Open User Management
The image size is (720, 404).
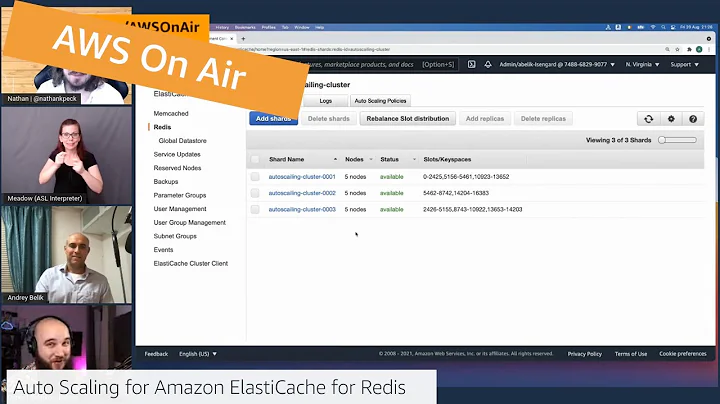[x=180, y=209]
